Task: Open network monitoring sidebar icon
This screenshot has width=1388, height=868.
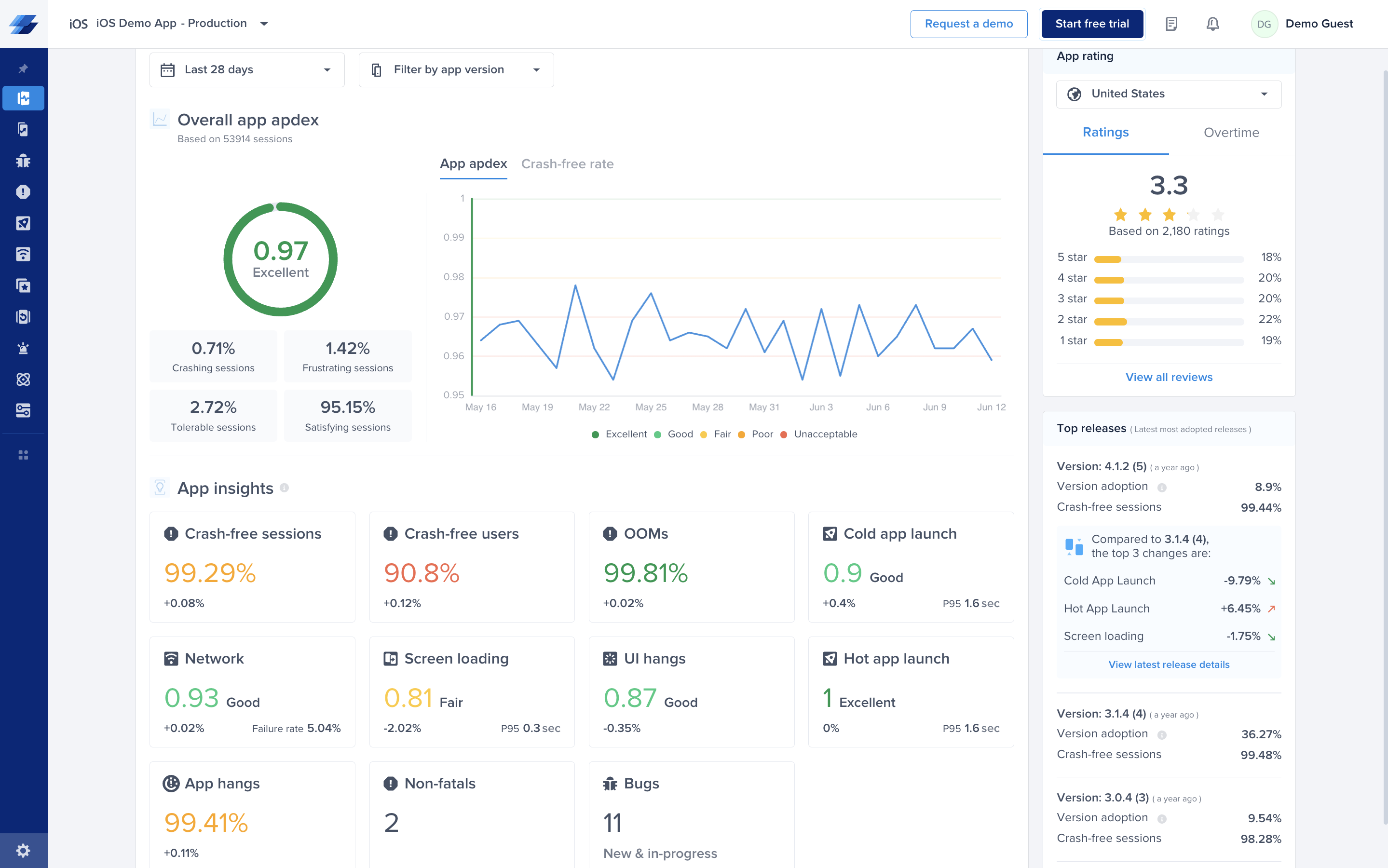Action: [23, 254]
